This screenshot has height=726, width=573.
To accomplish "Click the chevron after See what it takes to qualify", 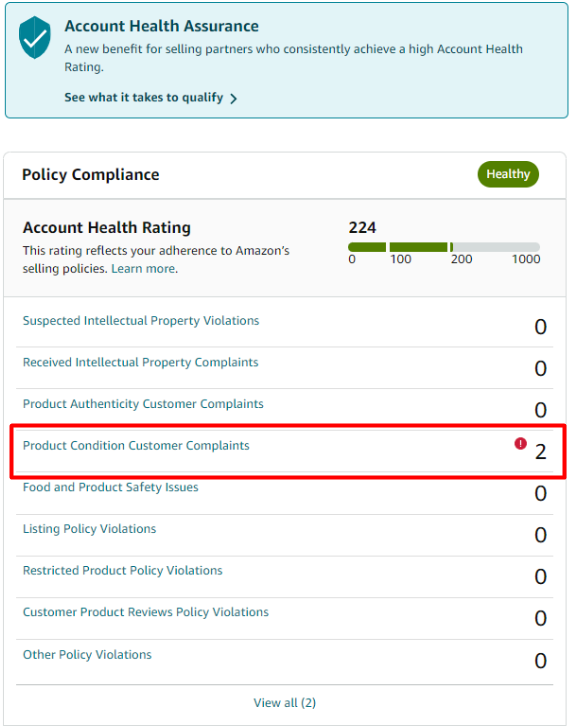I will 233,98.
